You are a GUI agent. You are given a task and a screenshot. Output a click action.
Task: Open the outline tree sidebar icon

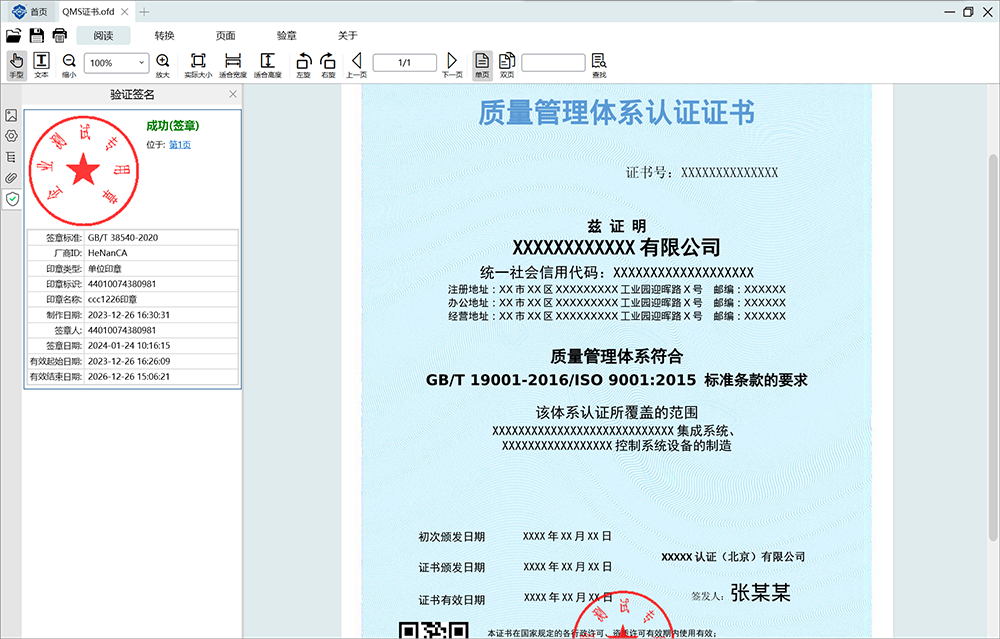click(11, 157)
